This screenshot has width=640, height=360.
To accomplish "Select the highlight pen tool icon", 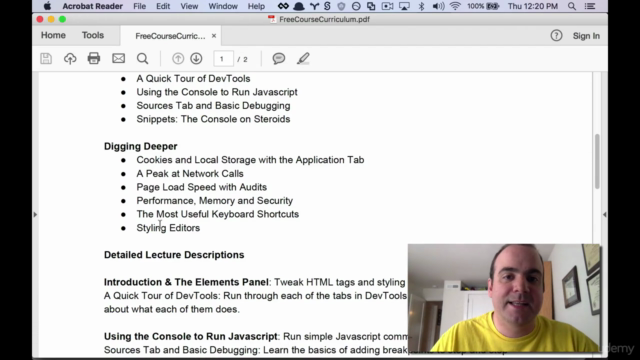I will point(303,59).
